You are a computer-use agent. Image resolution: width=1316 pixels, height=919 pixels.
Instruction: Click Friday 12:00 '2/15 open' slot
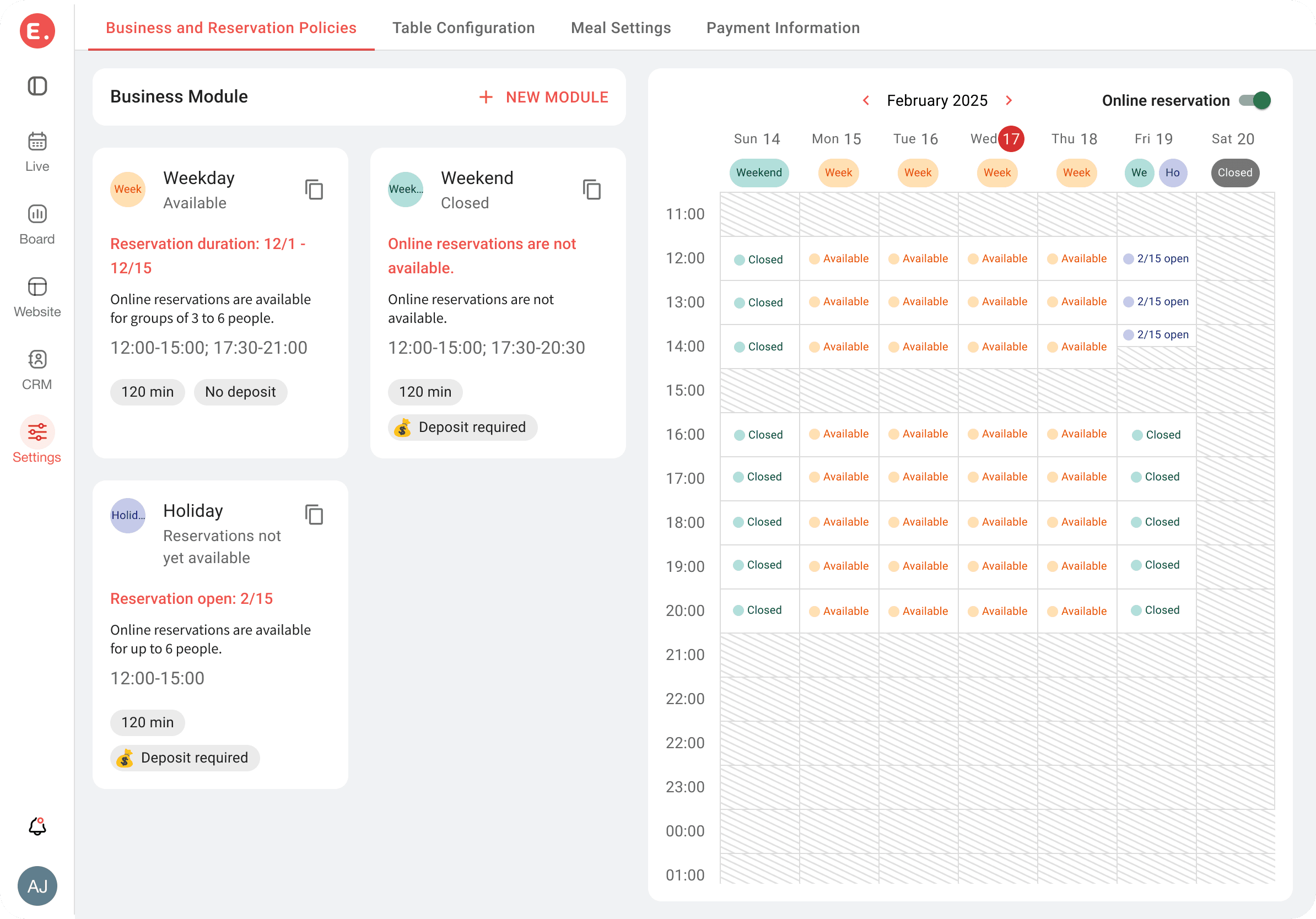(1156, 258)
